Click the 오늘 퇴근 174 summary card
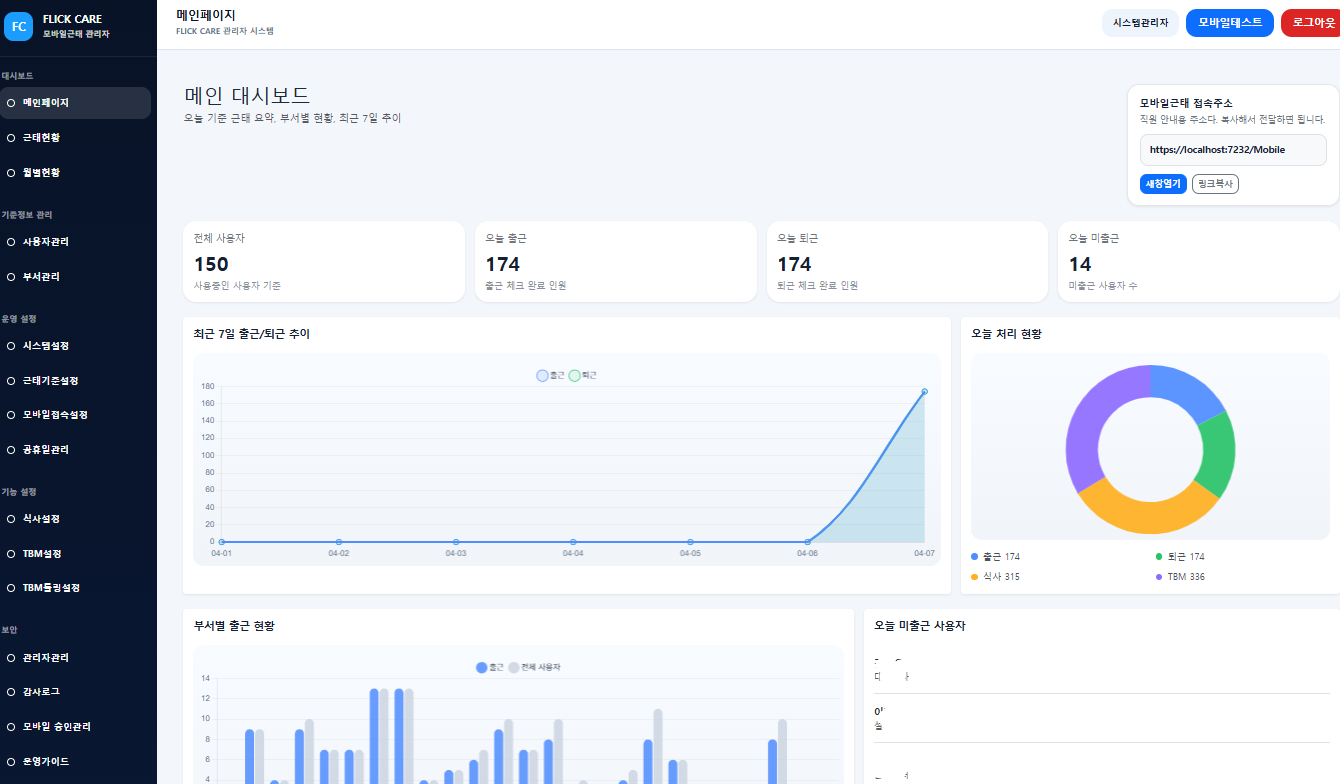 [908, 262]
